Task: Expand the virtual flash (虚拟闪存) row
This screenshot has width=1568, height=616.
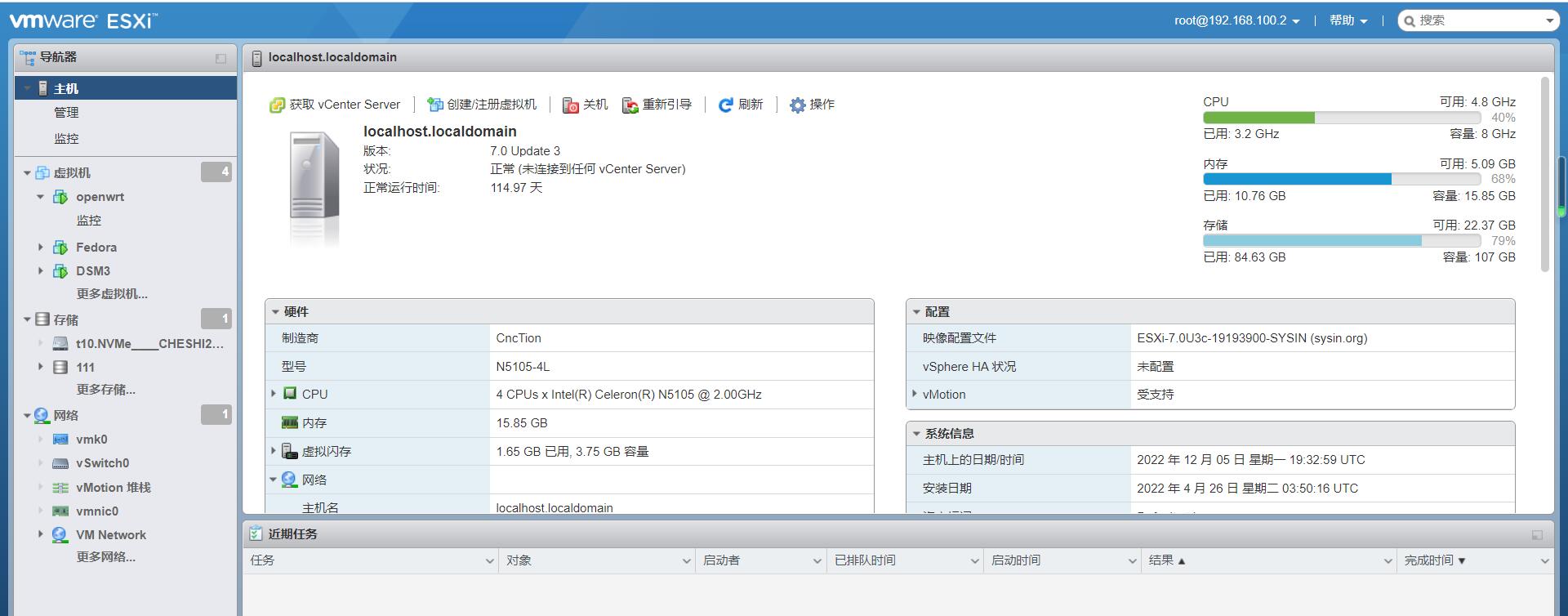Action: [274, 451]
